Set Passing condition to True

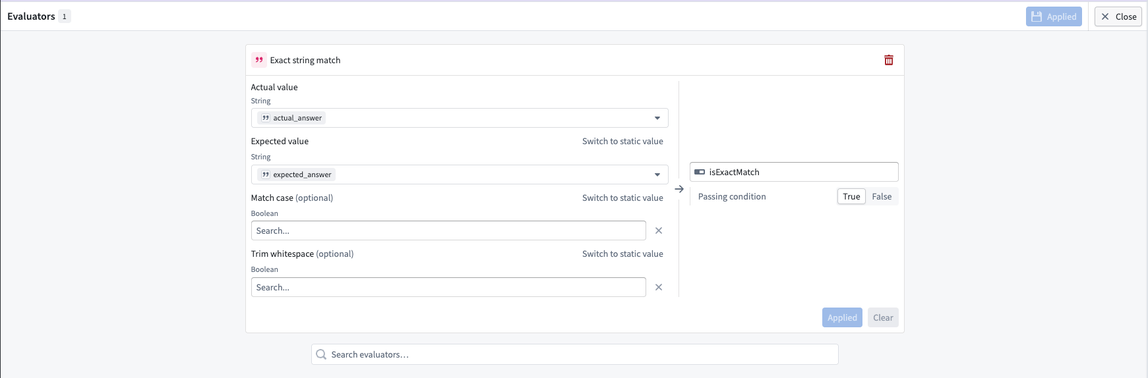point(851,196)
